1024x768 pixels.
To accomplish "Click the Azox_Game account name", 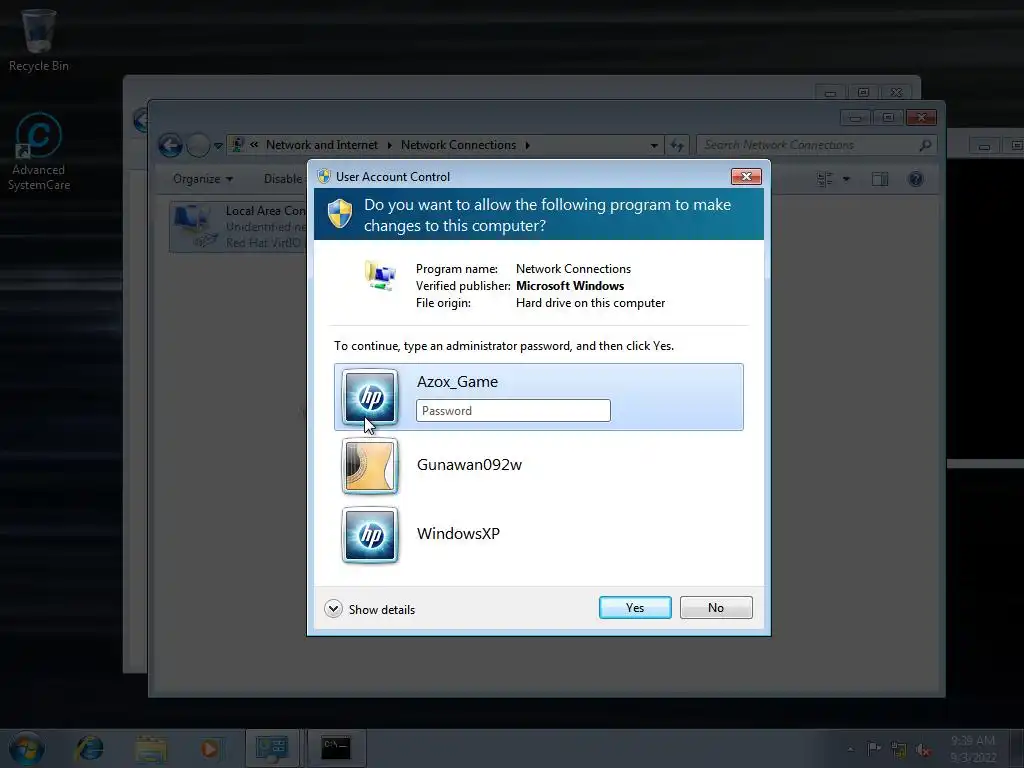I will point(457,382).
